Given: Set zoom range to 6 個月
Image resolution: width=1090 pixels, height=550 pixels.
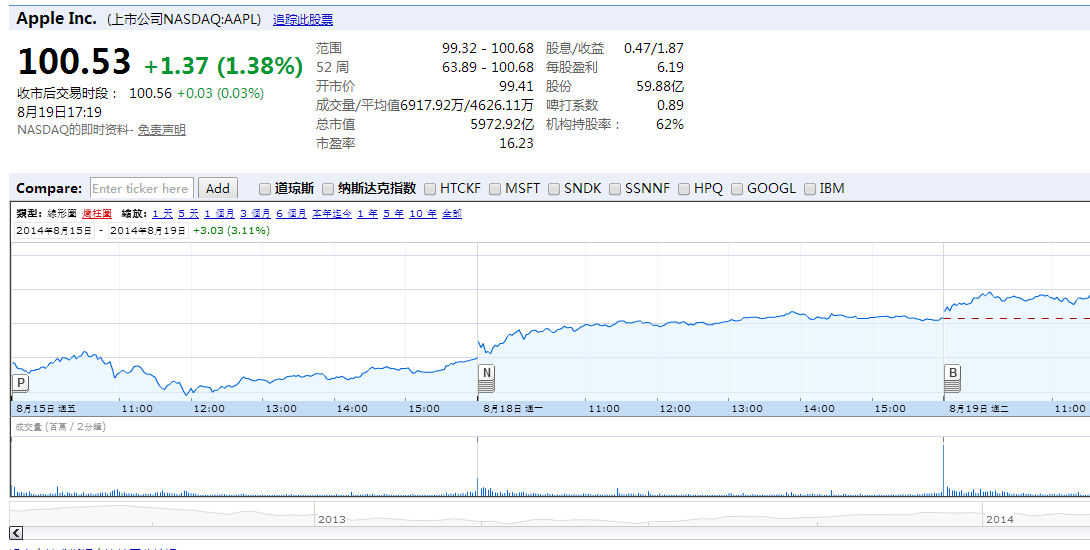Looking at the screenshot, I should [292, 214].
